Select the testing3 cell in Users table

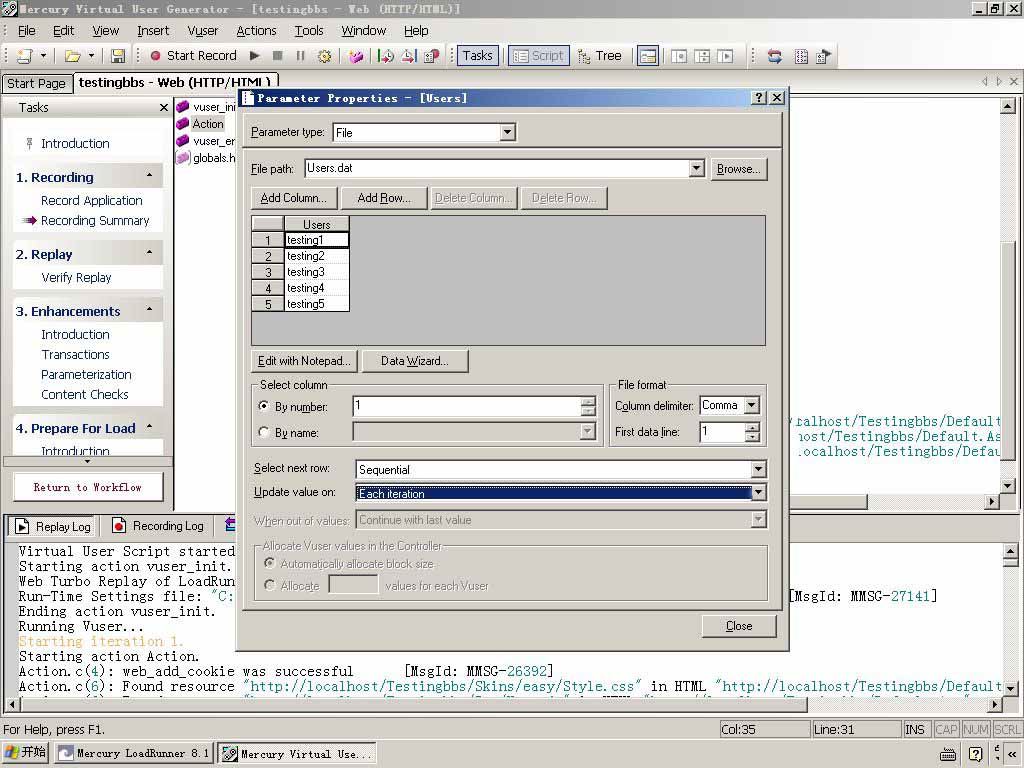click(317, 272)
